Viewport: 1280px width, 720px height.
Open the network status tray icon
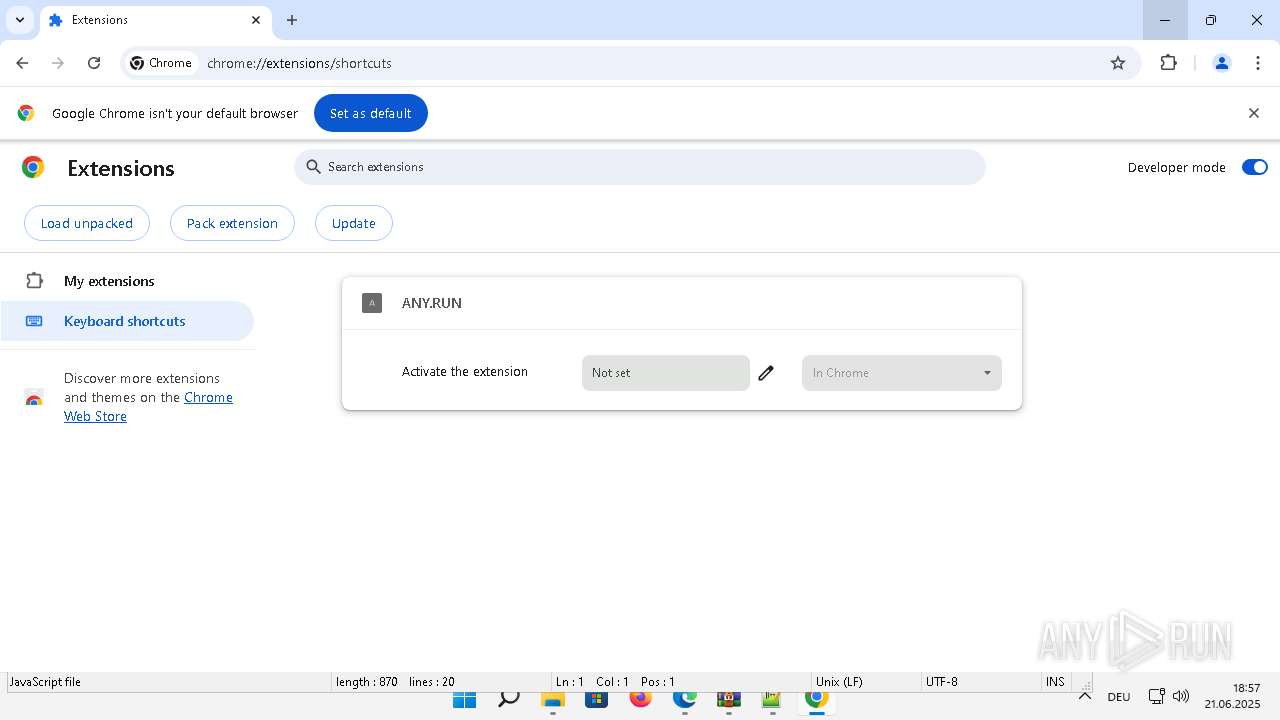click(1156, 696)
